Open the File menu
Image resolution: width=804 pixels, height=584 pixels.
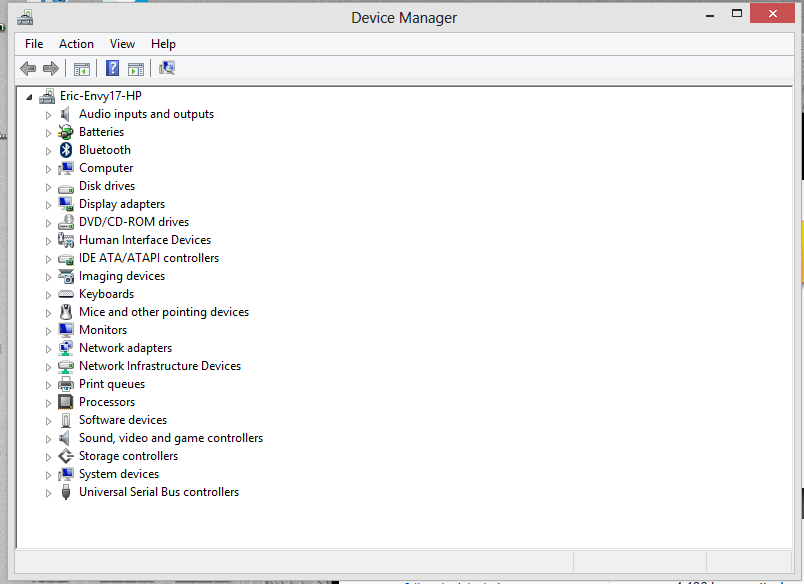pyautogui.click(x=34, y=44)
